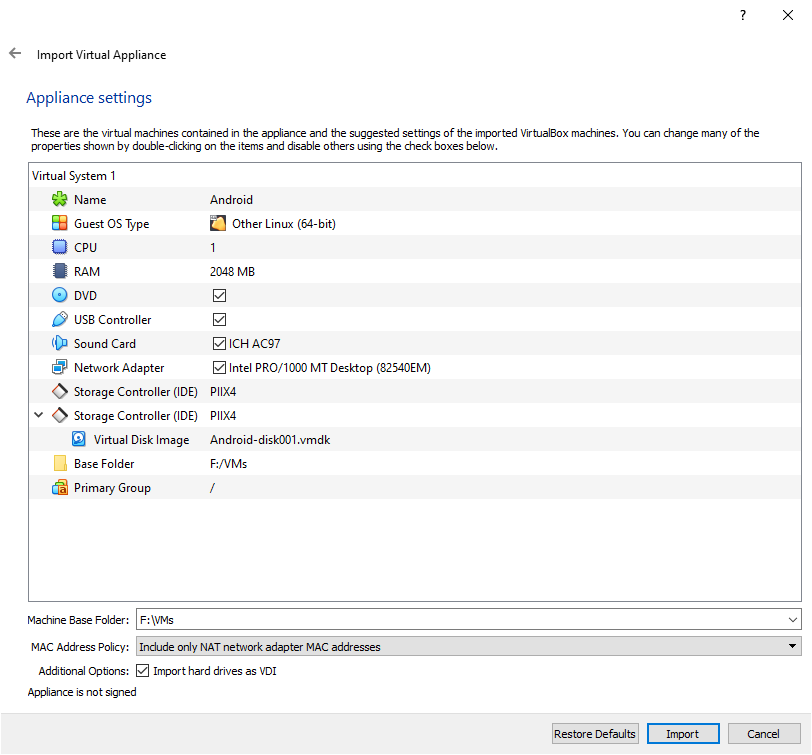Click the Appliance settings heading
812x755 pixels.
tap(89, 98)
